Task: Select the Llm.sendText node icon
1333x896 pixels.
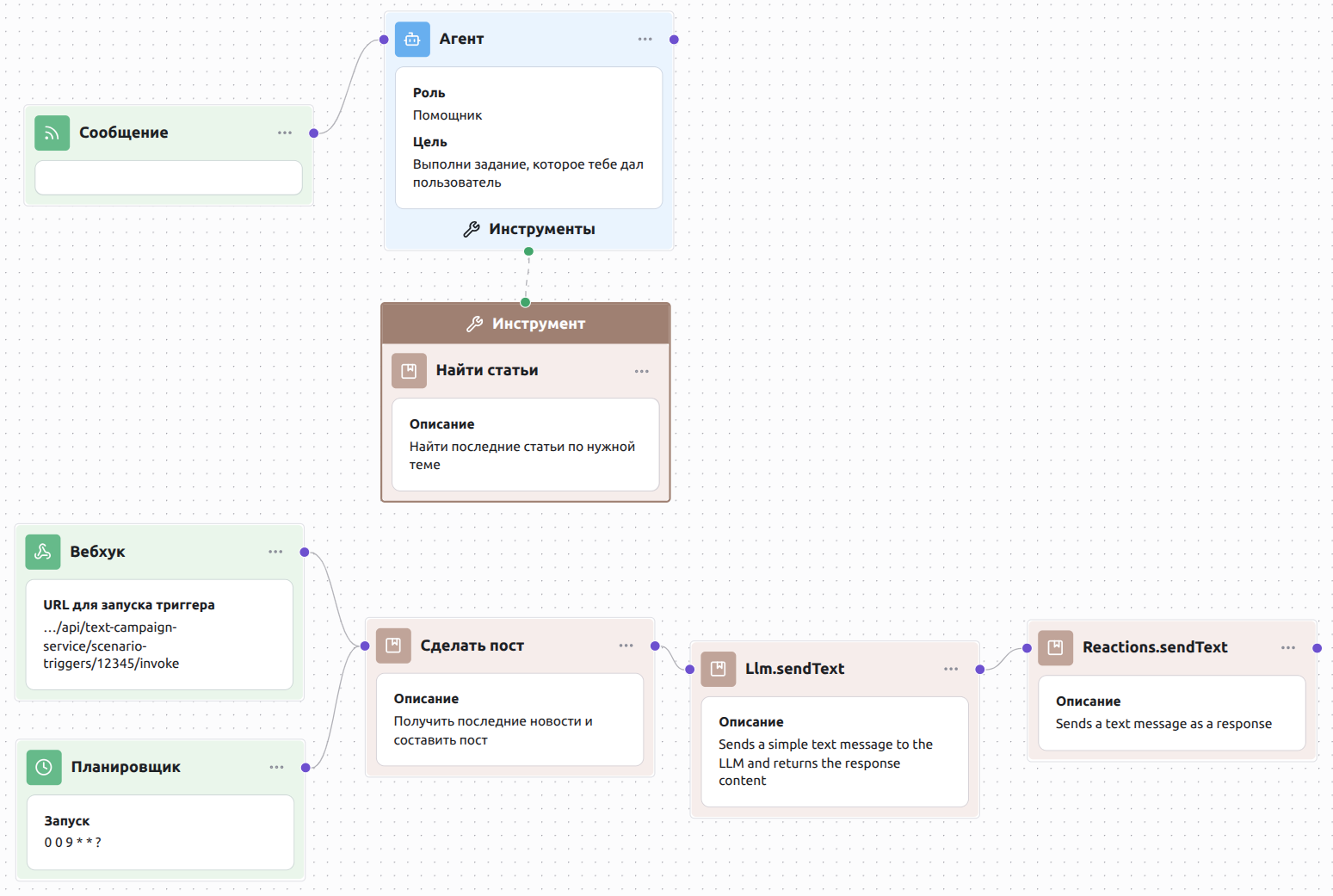Action: click(x=718, y=669)
